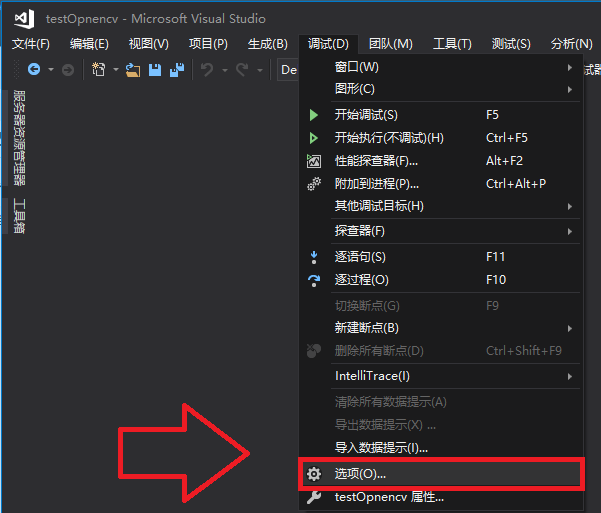Open dropdown arrow beside the back button

(51, 70)
